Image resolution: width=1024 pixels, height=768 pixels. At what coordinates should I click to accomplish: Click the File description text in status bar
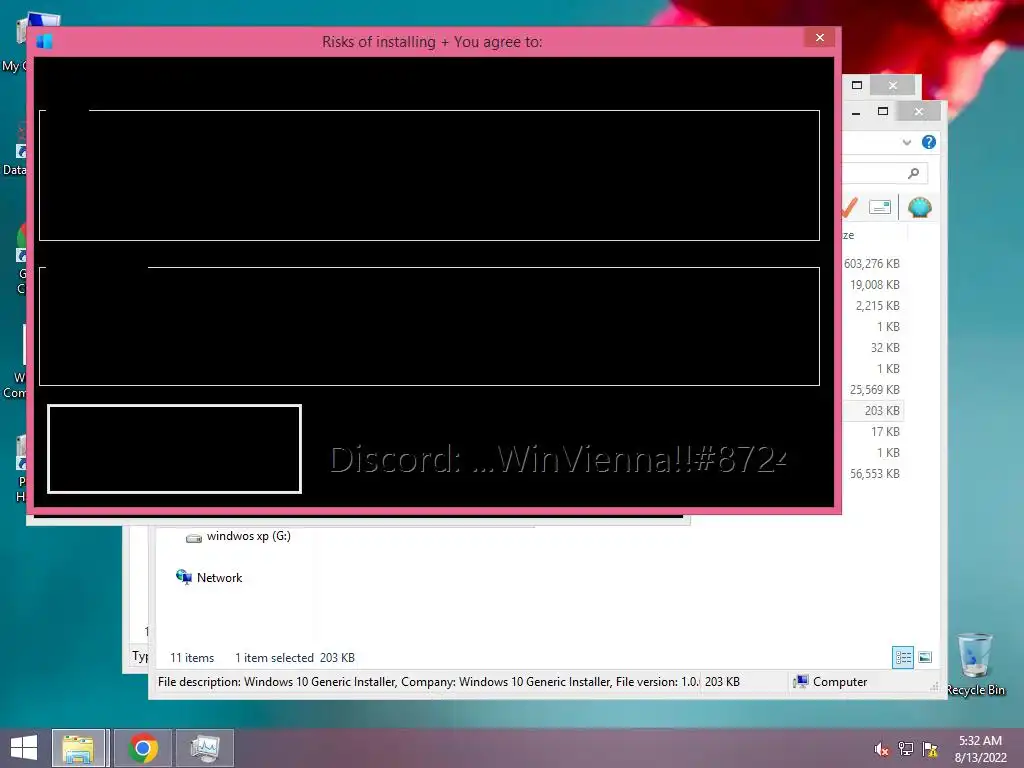click(428, 682)
